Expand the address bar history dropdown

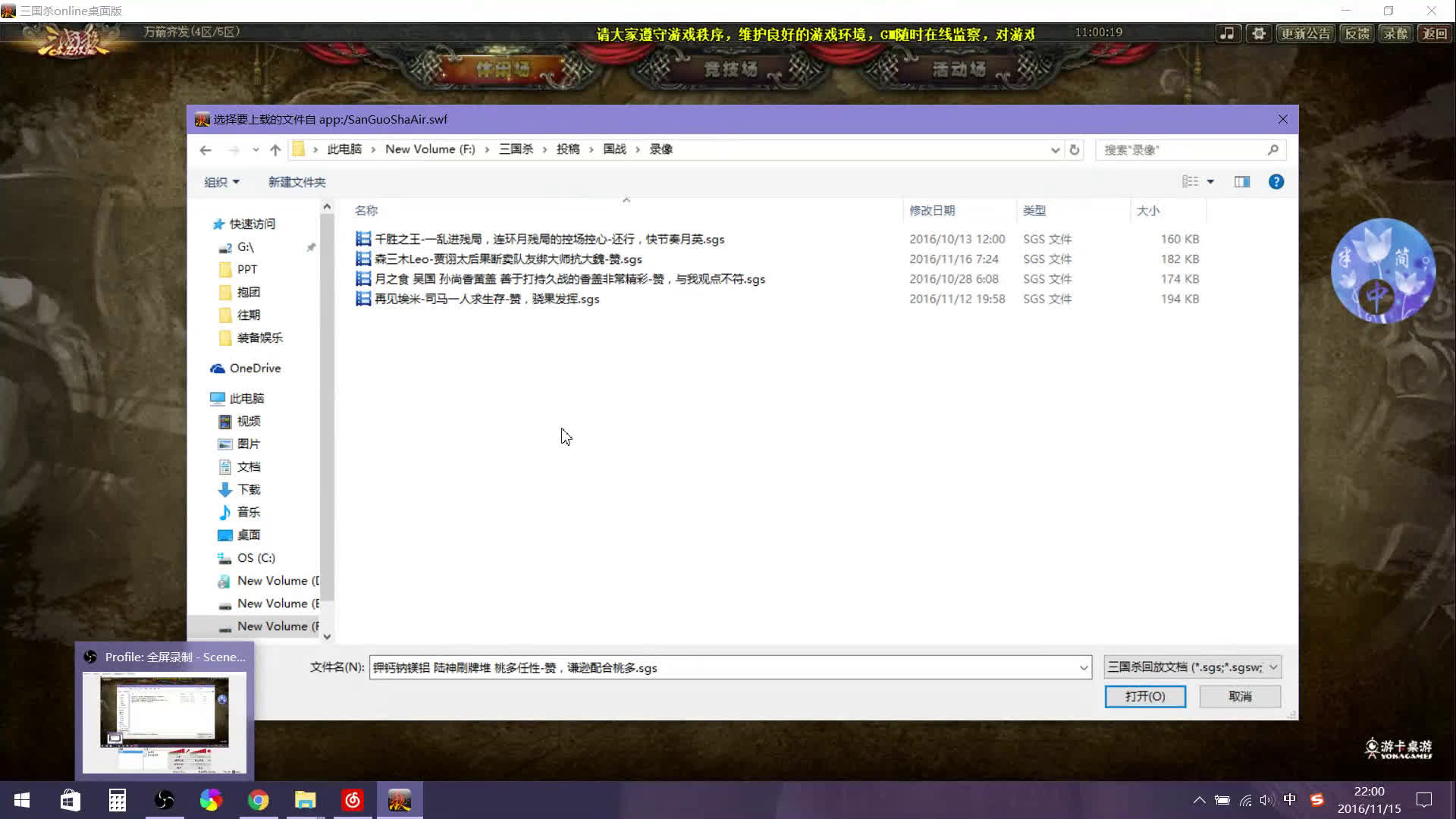pyautogui.click(x=1055, y=150)
